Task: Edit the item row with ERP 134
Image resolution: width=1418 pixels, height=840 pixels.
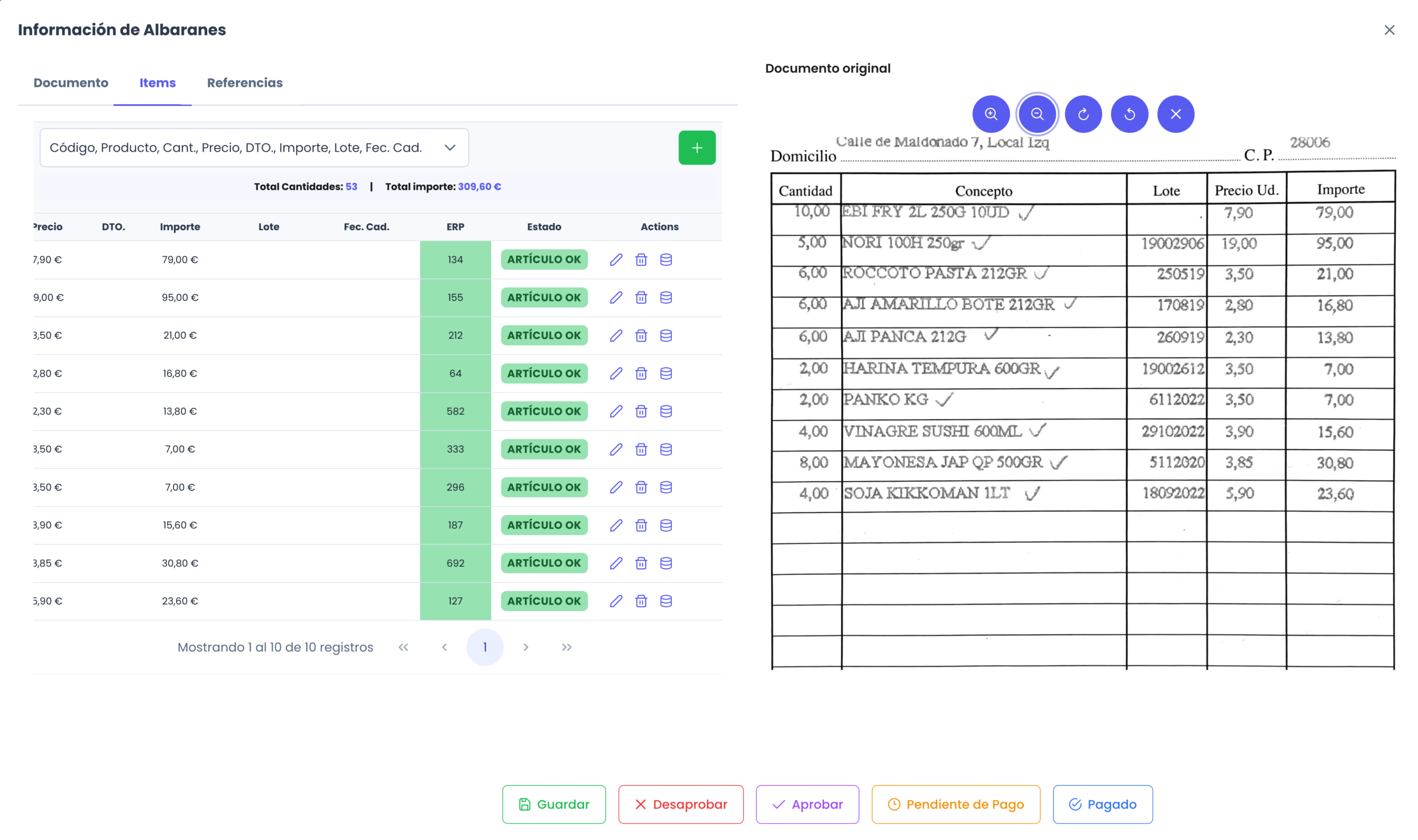Action: coord(616,260)
